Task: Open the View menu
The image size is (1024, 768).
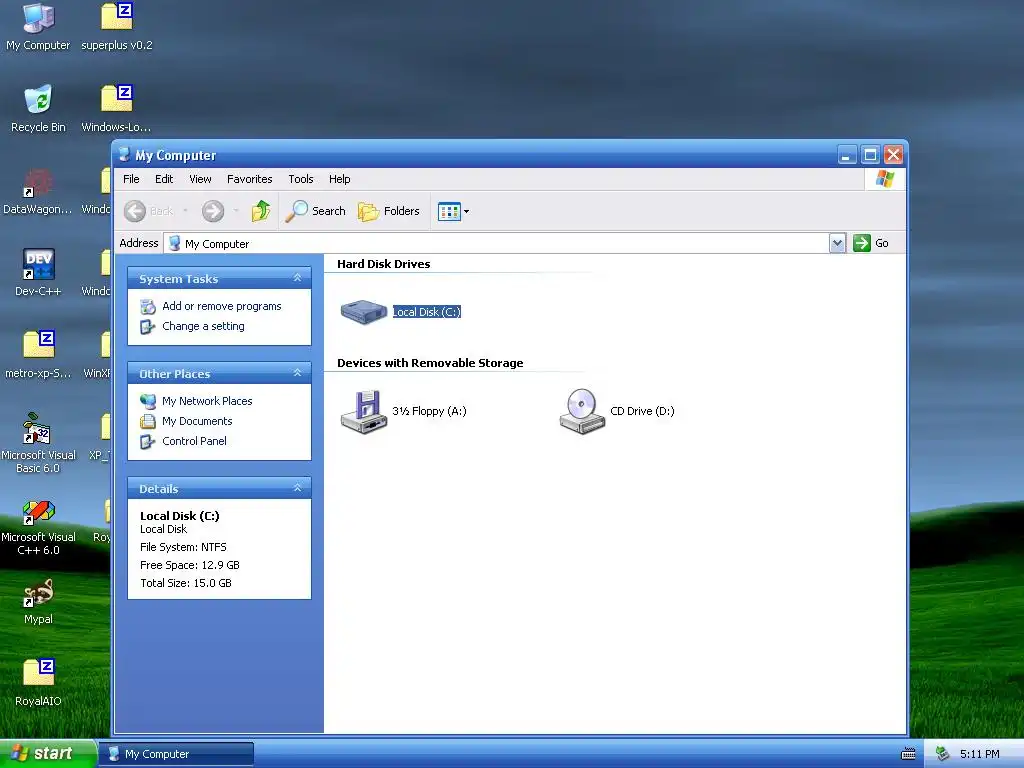Action: (200, 179)
